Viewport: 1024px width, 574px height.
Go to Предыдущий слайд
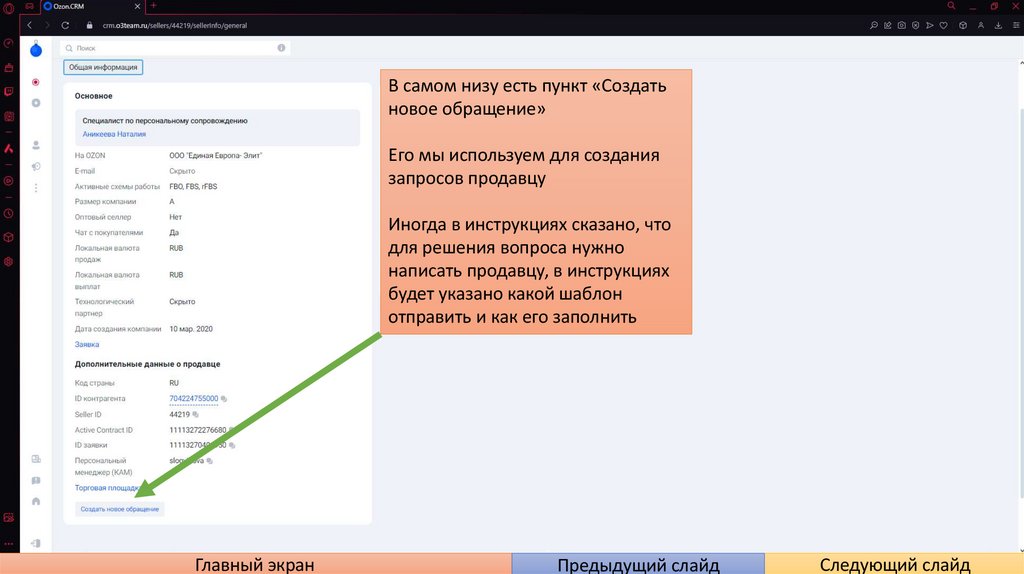[x=638, y=564]
